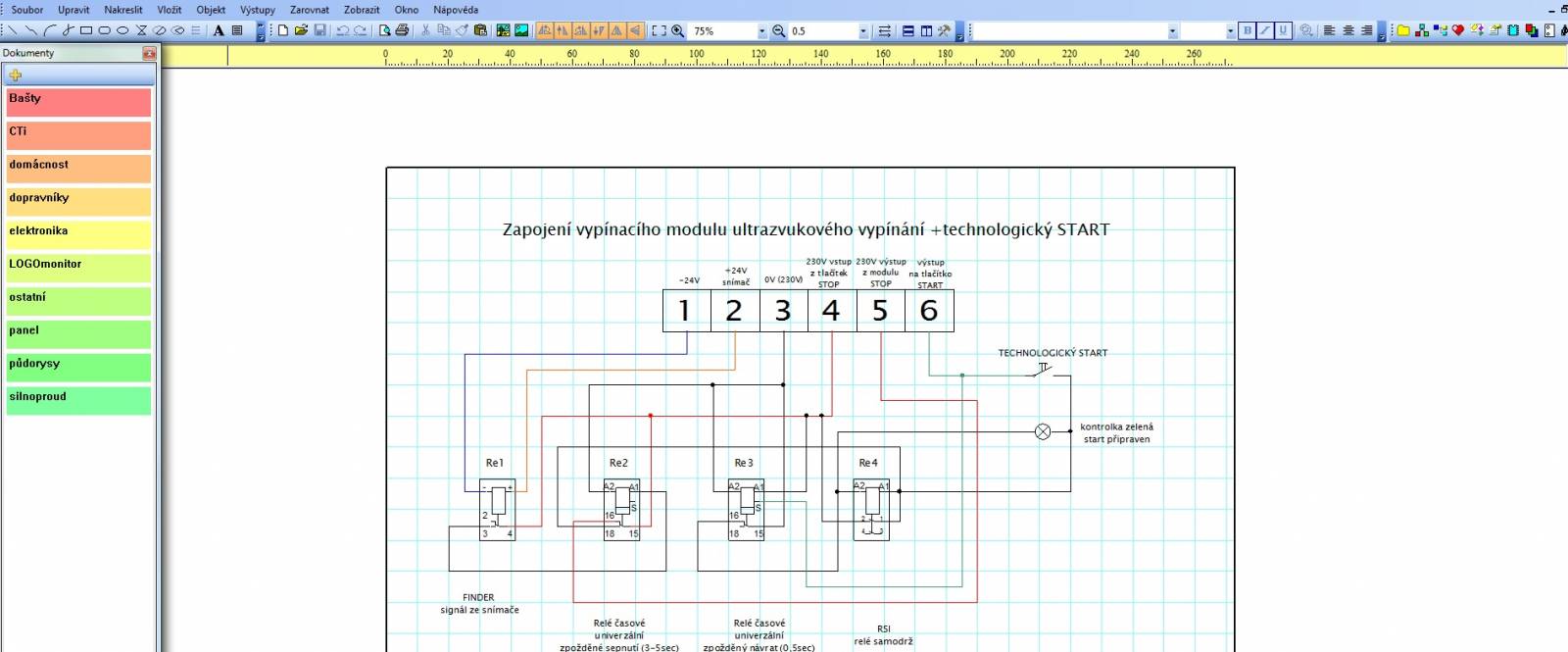Undo the last action
This screenshot has height=652, width=1568.
pyautogui.click(x=342, y=30)
